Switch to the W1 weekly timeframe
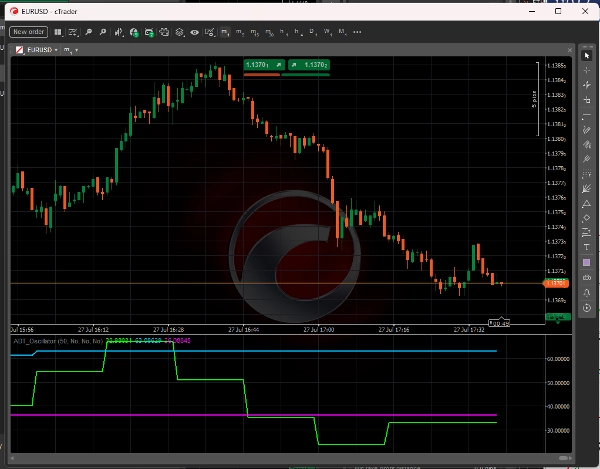 point(328,32)
